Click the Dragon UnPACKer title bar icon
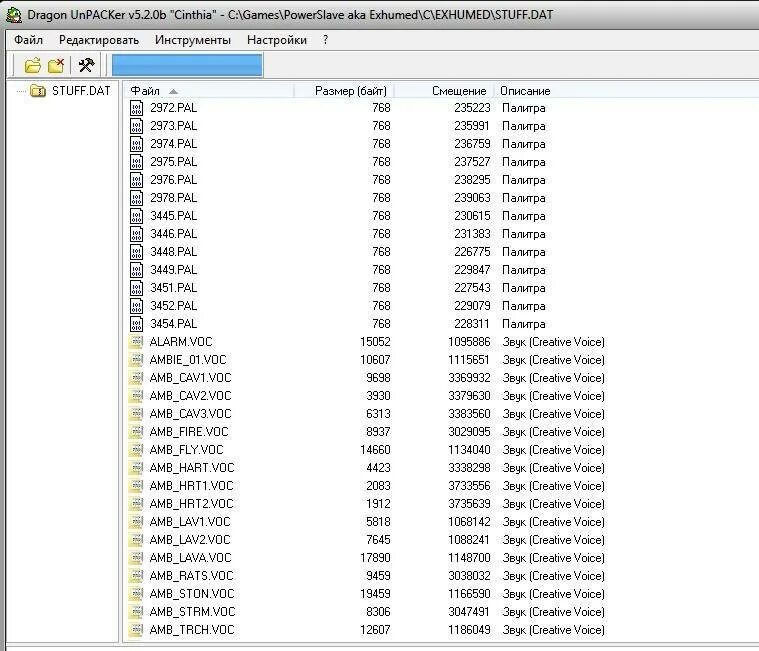759x651 pixels. click(13, 15)
